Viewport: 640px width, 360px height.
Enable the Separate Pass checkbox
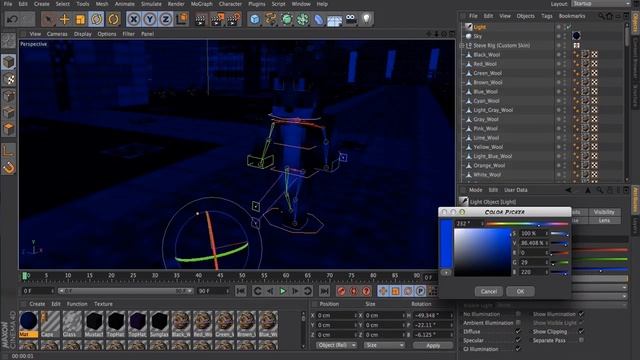581,340
